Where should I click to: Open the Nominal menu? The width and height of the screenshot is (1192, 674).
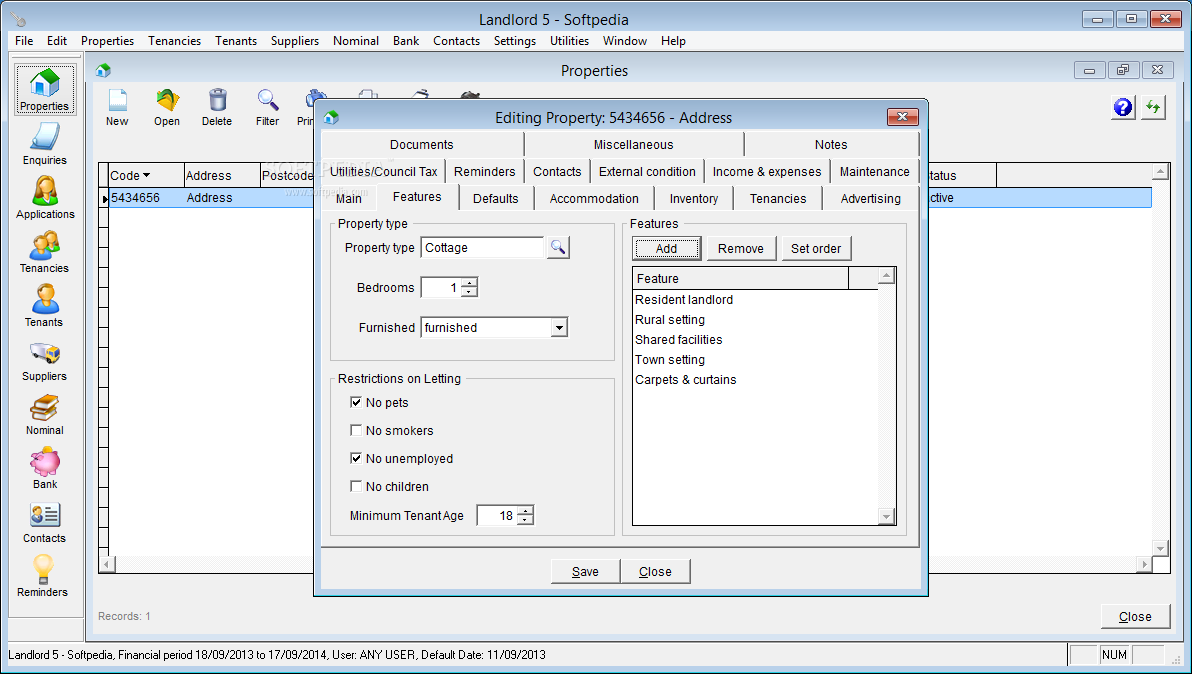(x=356, y=41)
